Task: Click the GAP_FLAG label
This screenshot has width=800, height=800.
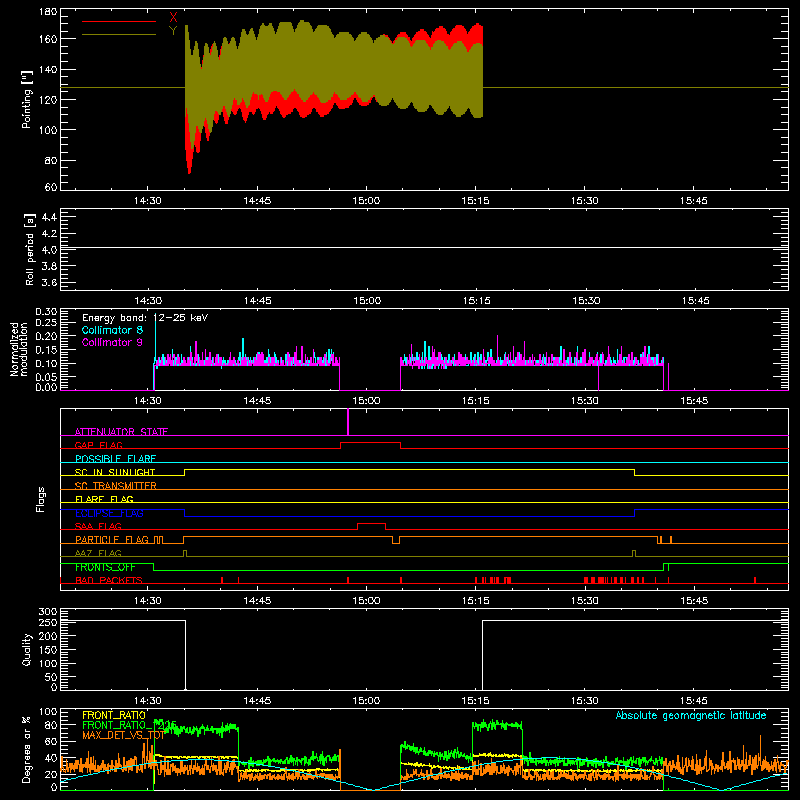Action: 98,445
